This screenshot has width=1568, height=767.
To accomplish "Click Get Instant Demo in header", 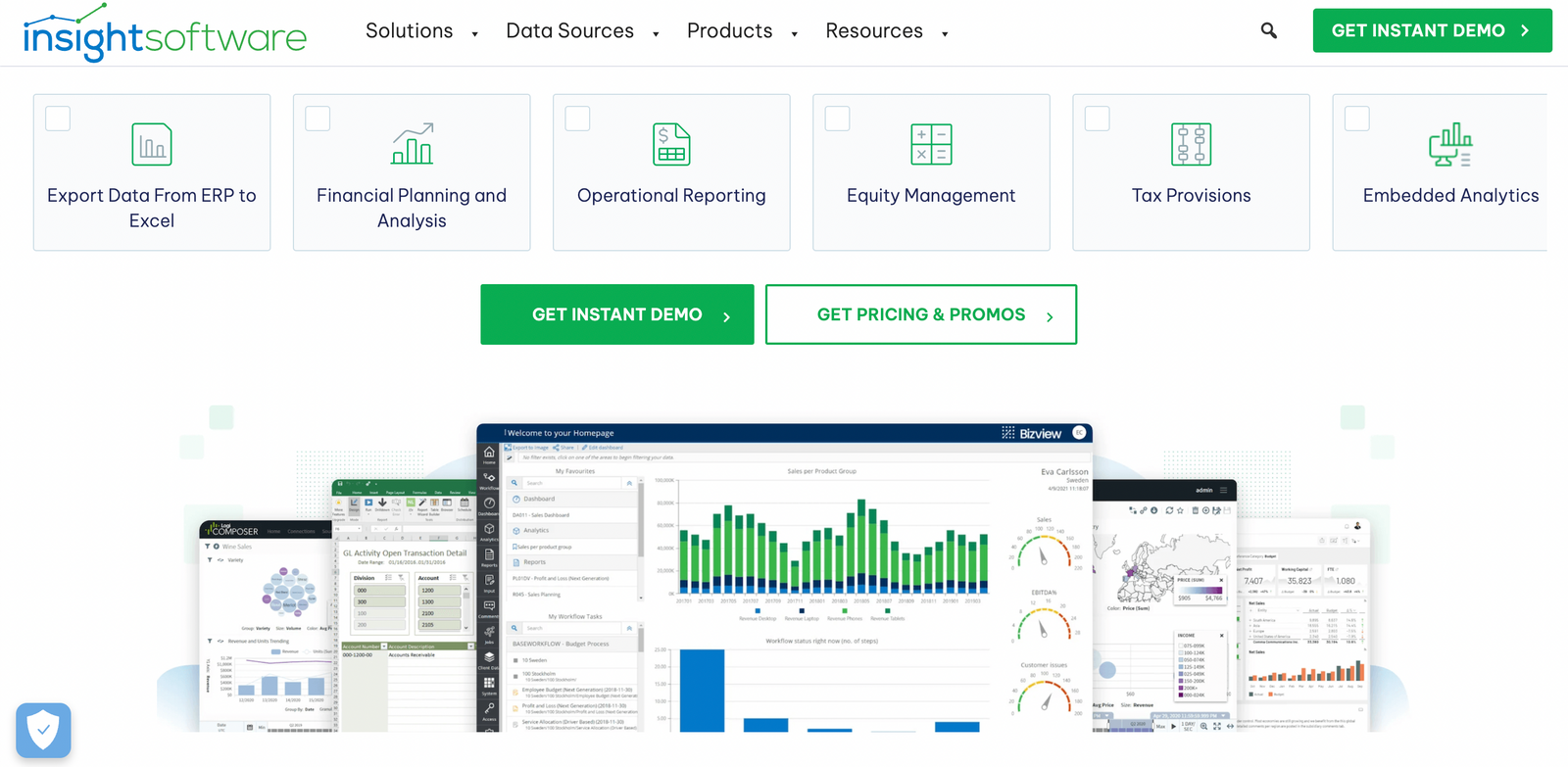I will tap(1431, 30).
